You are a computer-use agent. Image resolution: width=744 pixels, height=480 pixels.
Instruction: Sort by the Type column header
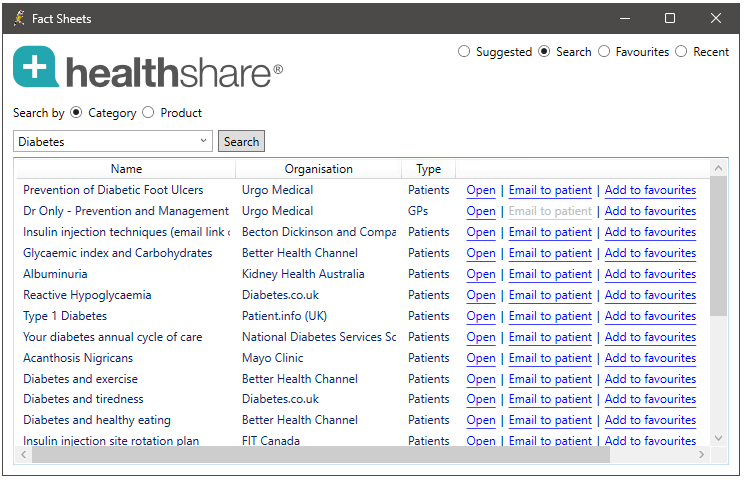click(x=428, y=169)
